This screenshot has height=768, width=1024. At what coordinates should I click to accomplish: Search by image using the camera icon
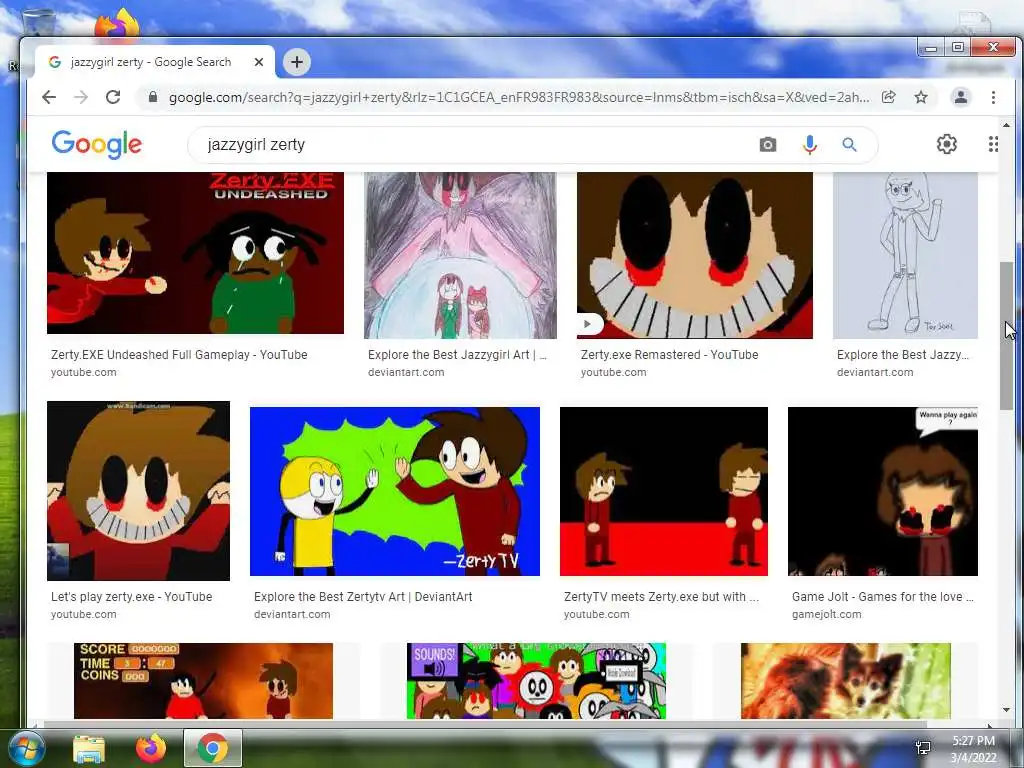coord(768,144)
